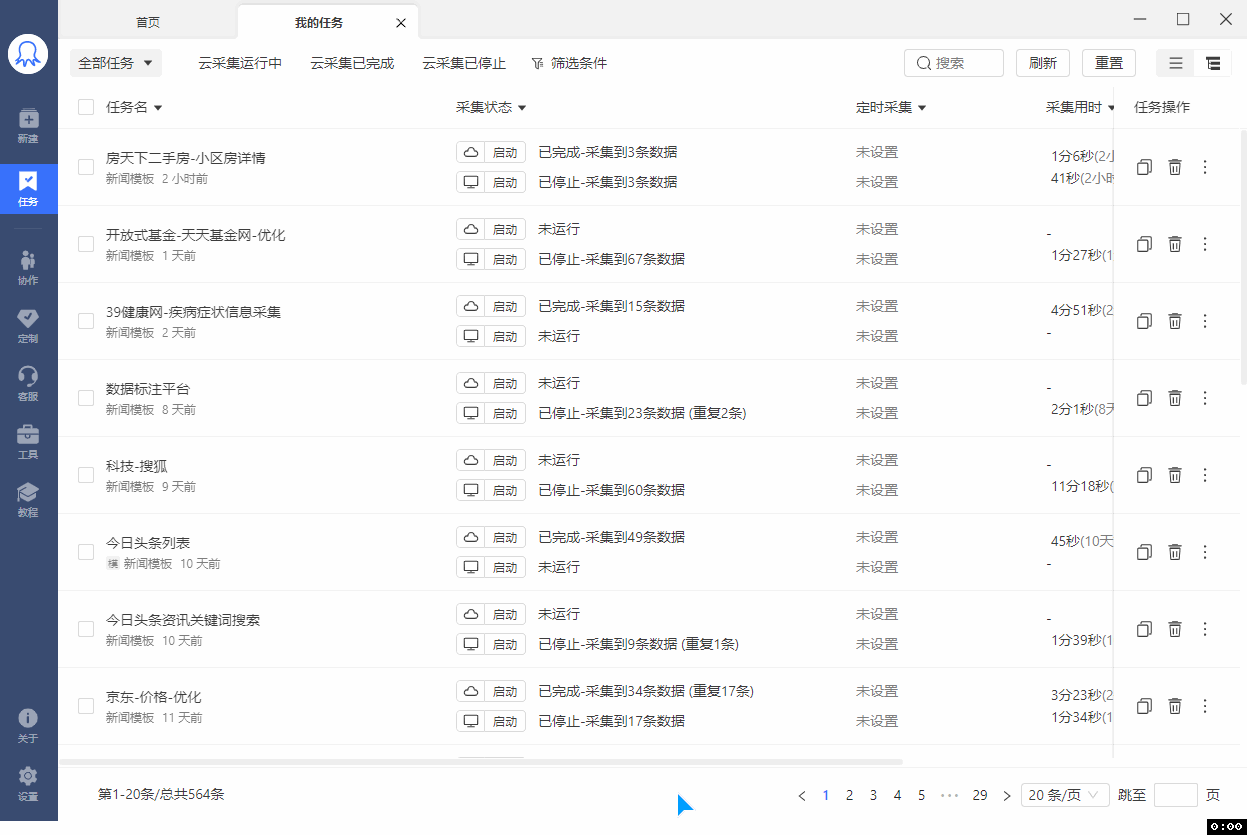Open more options for 房天下二手房-小区房详情
The image size is (1247, 835).
1205,167
